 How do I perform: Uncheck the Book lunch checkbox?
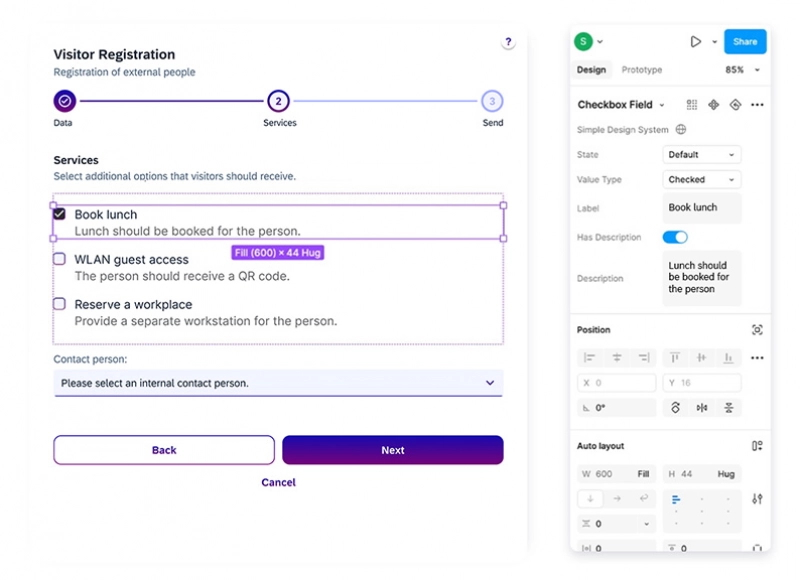coord(60,214)
